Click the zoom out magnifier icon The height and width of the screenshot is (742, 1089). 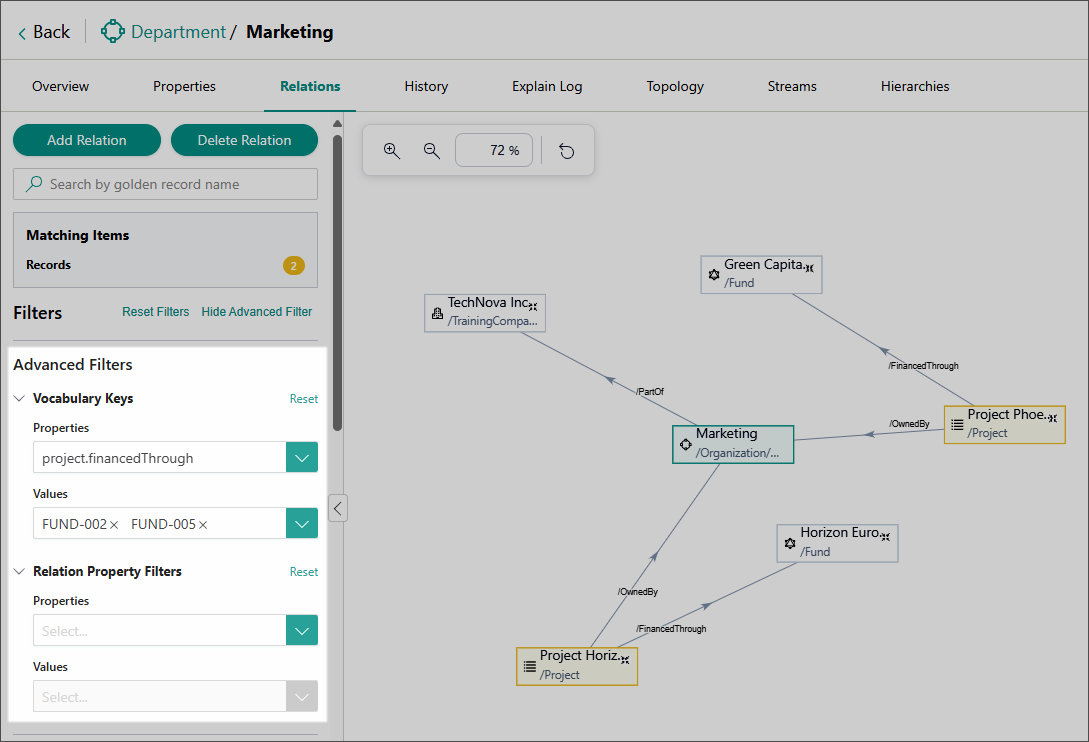pos(432,151)
